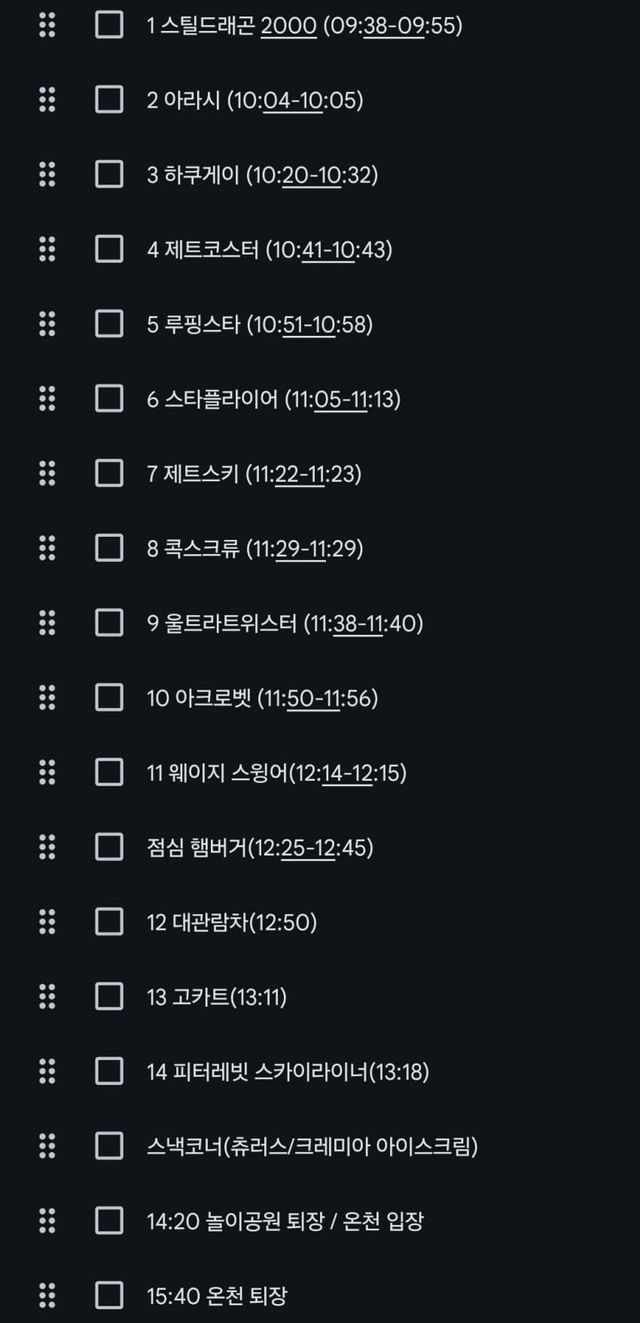The height and width of the screenshot is (1323, 640).
Task: Click drag handle beside 점심 햄버거 item
Action: click(47, 847)
